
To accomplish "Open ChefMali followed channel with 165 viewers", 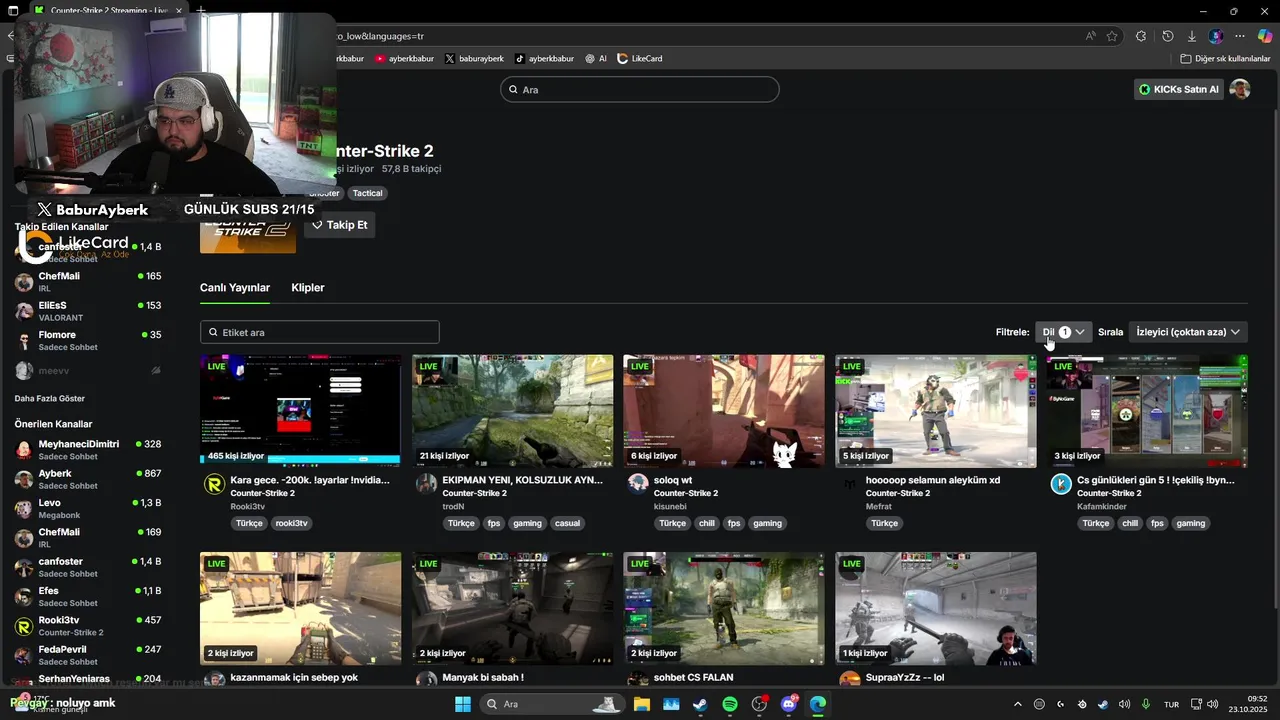I will (x=88, y=282).
